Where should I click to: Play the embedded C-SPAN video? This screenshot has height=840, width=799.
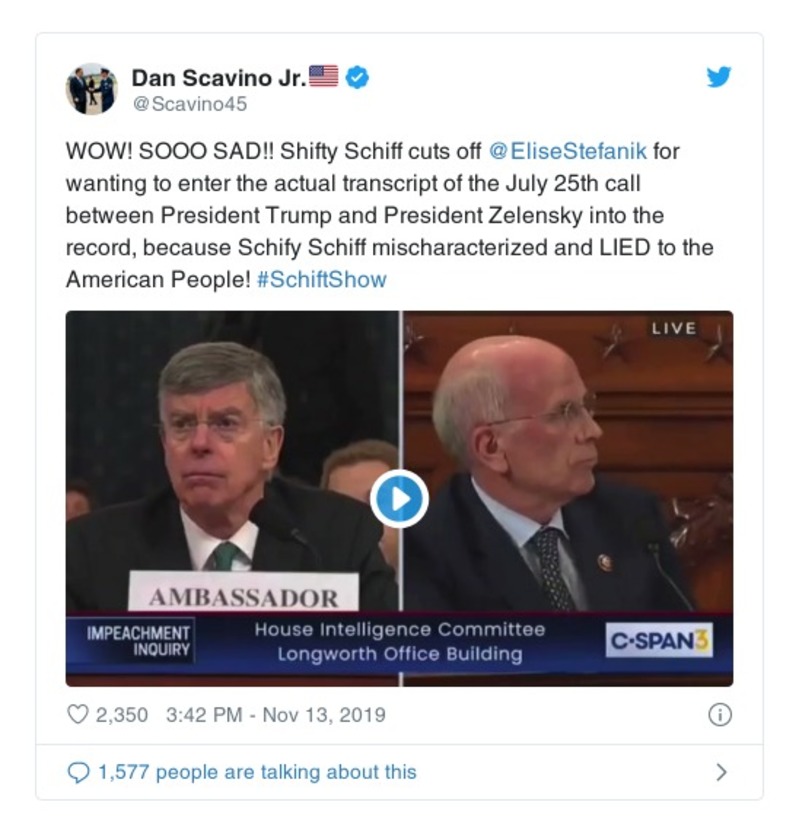click(399, 499)
